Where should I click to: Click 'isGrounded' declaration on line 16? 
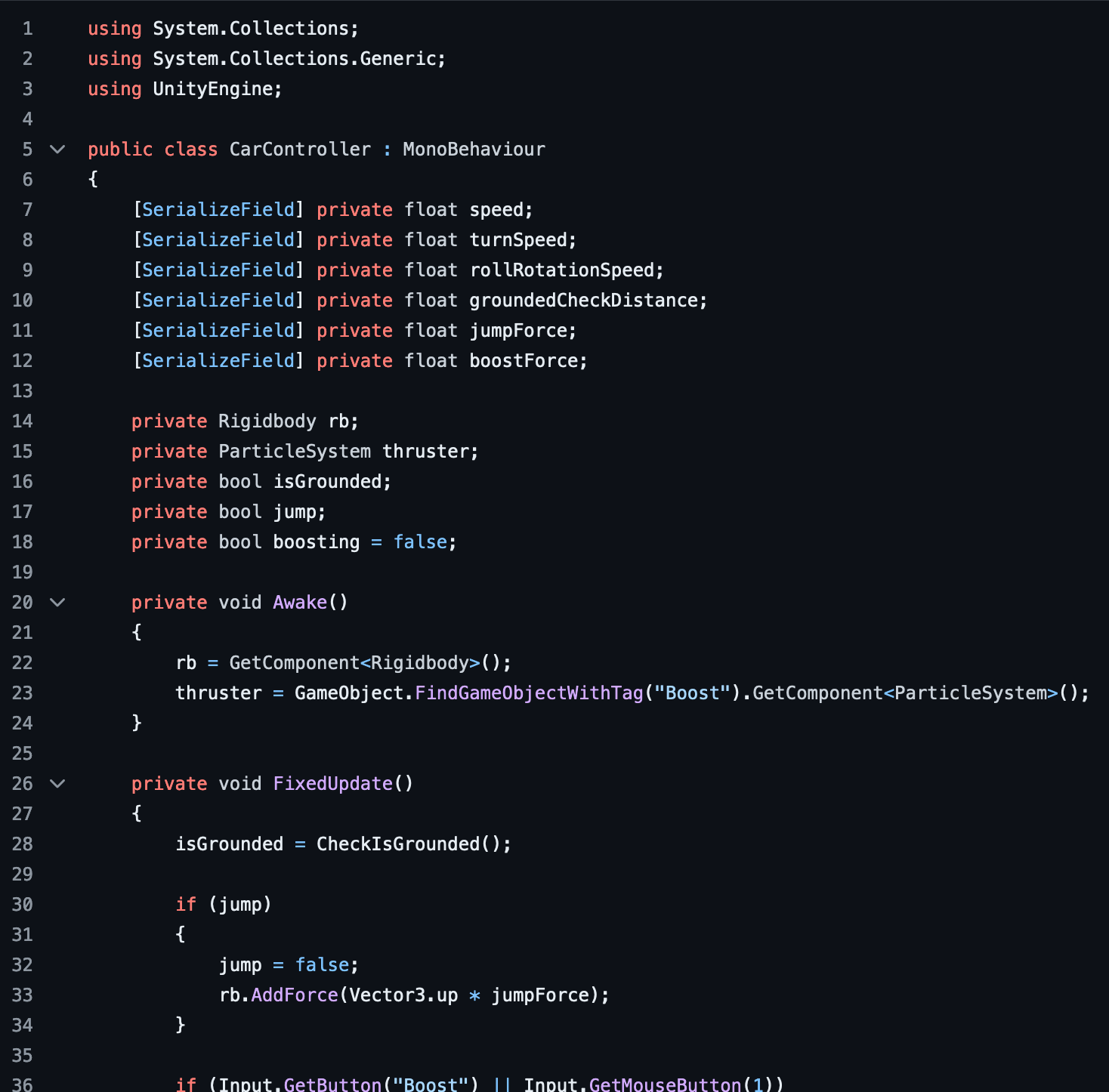pyautogui.click(x=327, y=482)
